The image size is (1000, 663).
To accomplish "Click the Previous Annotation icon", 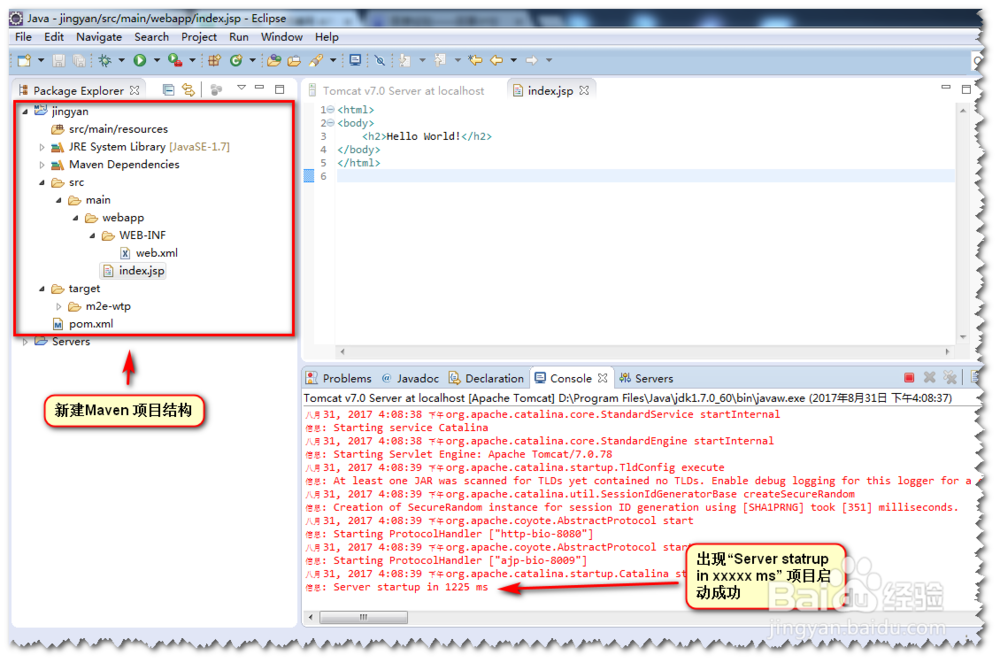I will (x=440, y=61).
